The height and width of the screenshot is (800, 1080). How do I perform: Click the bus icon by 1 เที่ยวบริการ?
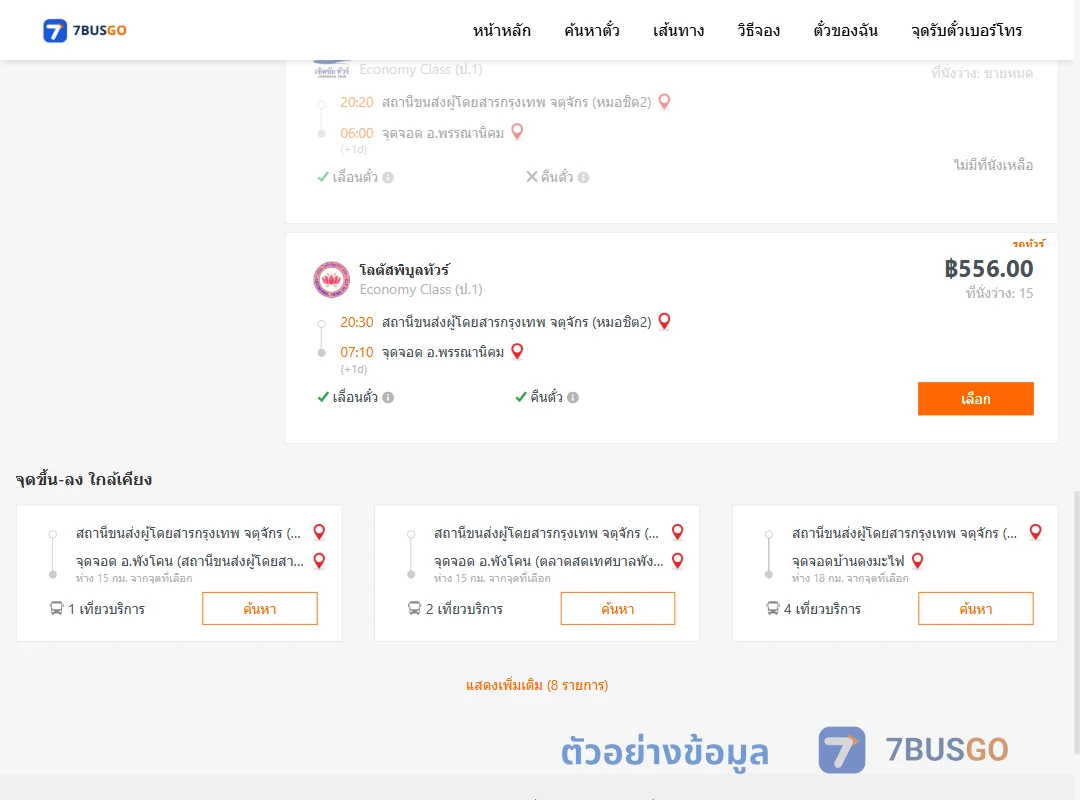pyautogui.click(x=56, y=608)
